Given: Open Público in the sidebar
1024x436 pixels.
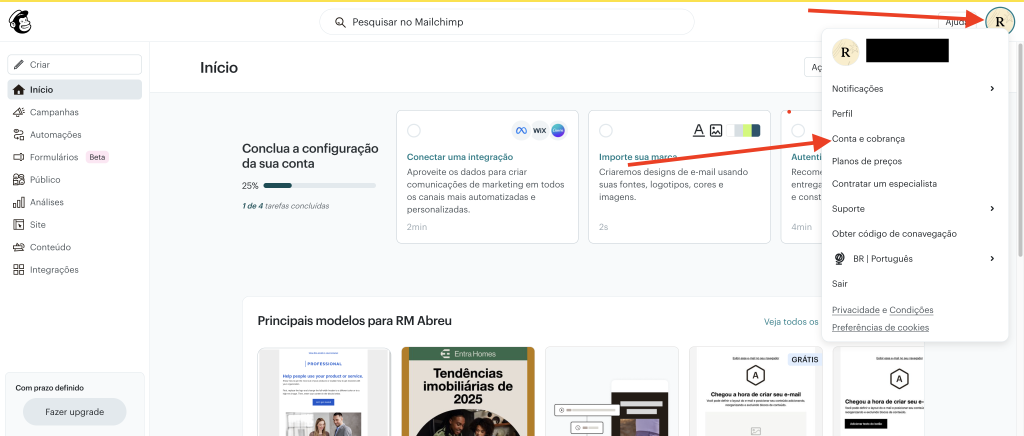Looking at the screenshot, I should (45, 179).
